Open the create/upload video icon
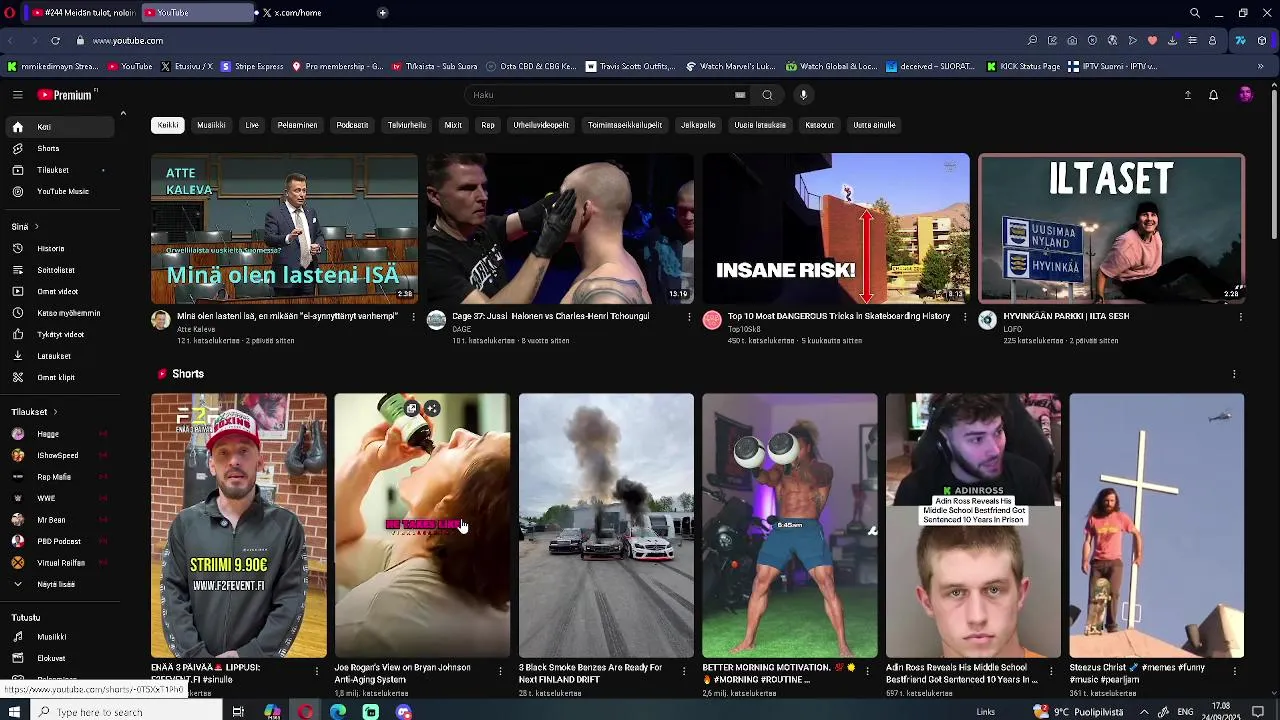The image size is (1280, 720). (x=1187, y=95)
